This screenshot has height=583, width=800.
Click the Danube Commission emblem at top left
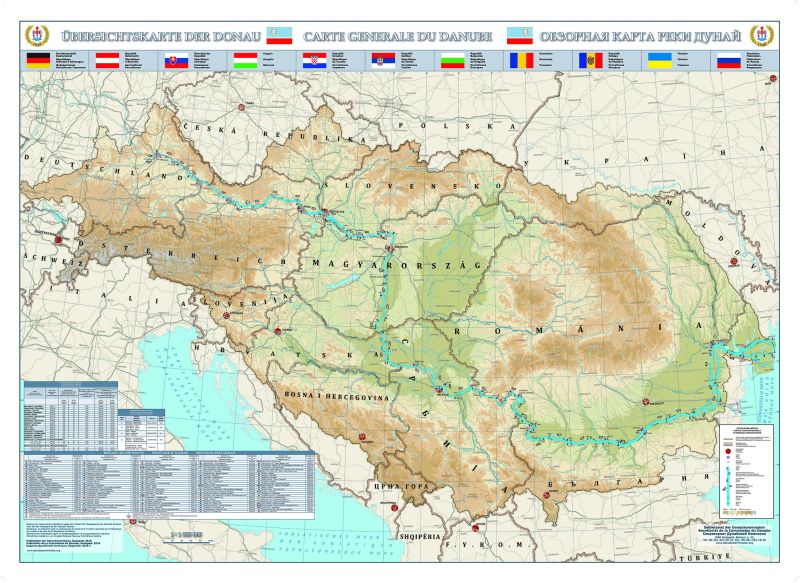[37, 36]
